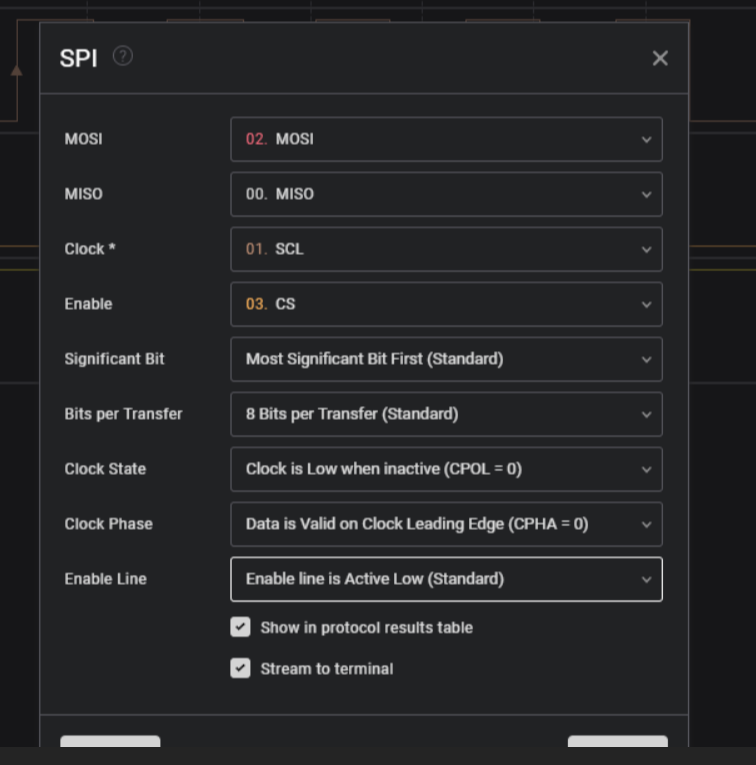Image resolution: width=756 pixels, height=765 pixels.
Task: Uncheck Show in protocol results table
Action: [240, 627]
